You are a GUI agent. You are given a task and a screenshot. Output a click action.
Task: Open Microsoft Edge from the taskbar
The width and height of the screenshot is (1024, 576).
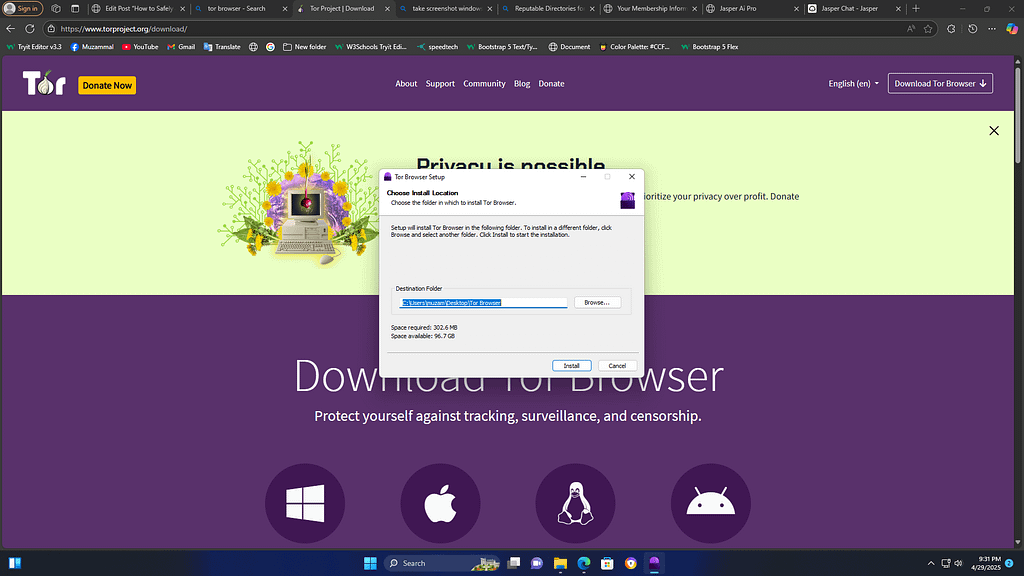[x=584, y=563]
